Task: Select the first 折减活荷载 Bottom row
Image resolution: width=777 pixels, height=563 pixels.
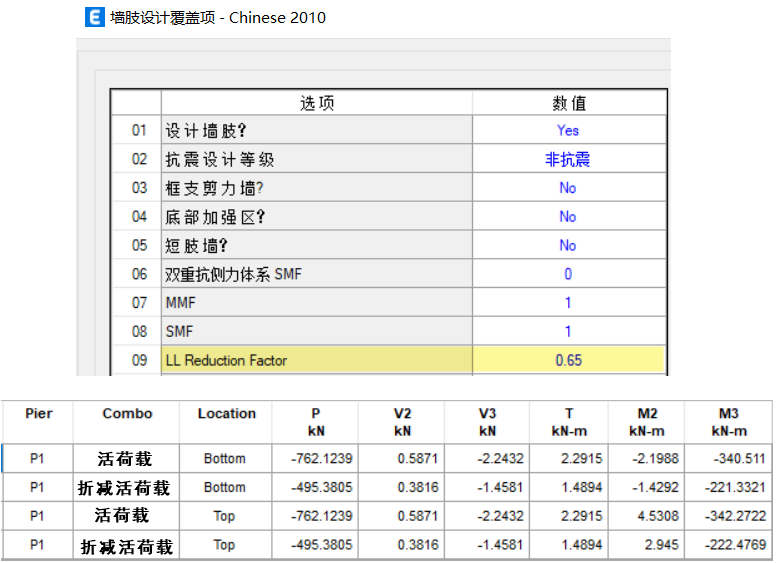Action: 125,488
